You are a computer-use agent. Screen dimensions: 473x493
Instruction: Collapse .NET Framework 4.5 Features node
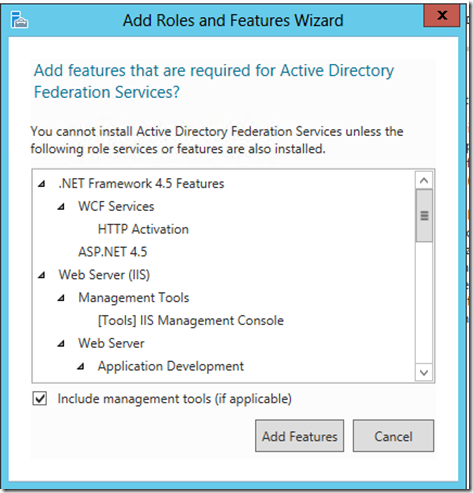point(42,184)
